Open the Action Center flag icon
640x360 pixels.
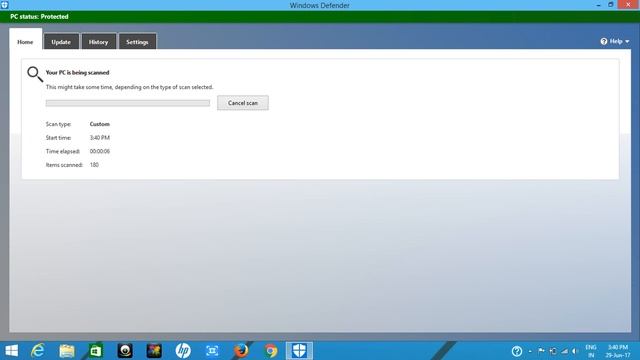[x=541, y=351]
